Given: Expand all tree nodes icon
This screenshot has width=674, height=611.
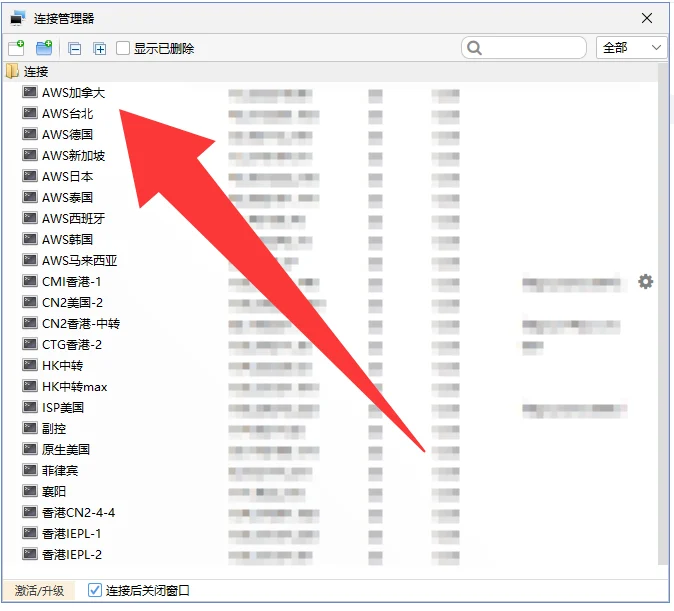Looking at the screenshot, I should pos(100,49).
